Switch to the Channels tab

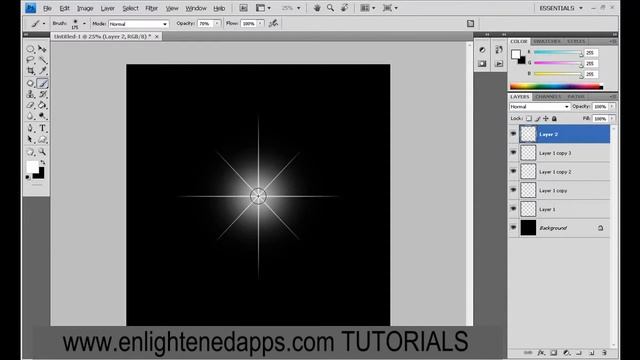pos(548,97)
